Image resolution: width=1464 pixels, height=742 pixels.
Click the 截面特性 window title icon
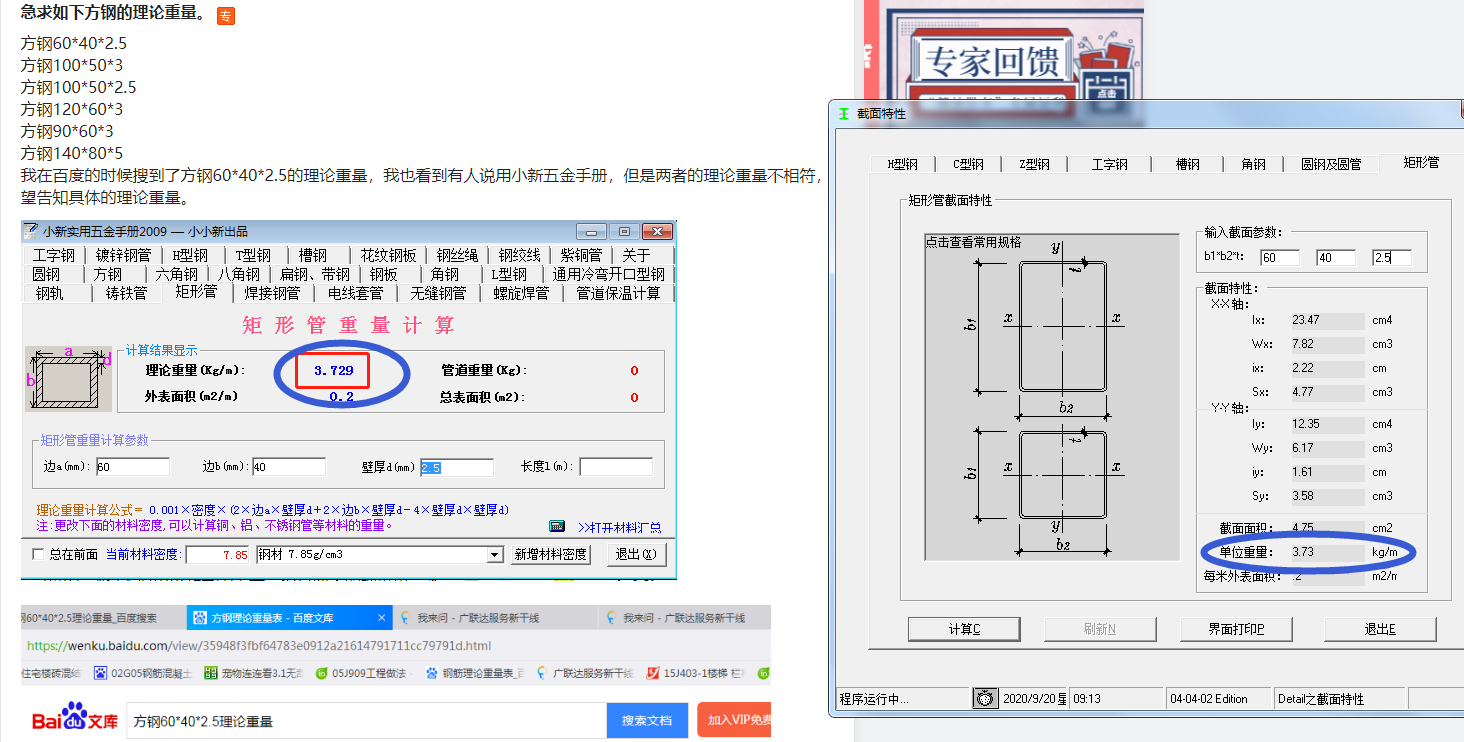(844, 113)
